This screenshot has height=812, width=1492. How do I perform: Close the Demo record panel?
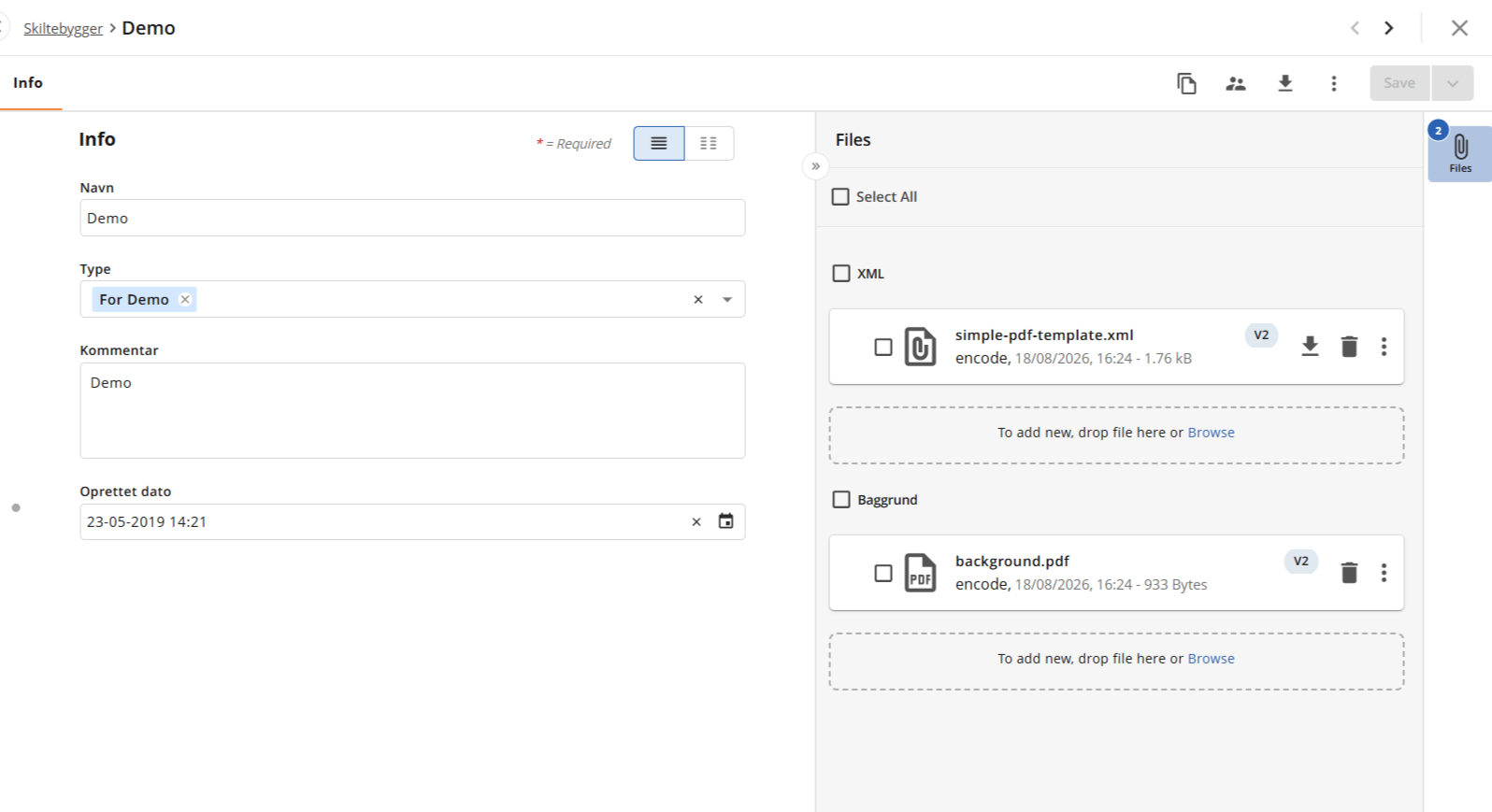pos(1459,28)
